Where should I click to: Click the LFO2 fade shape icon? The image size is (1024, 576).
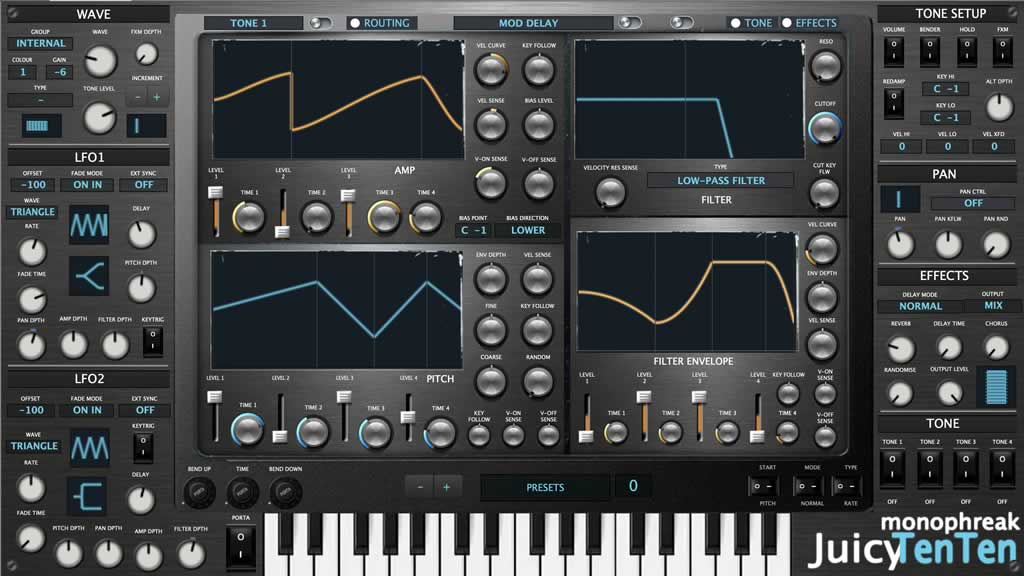pyautogui.click(x=88, y=496)
